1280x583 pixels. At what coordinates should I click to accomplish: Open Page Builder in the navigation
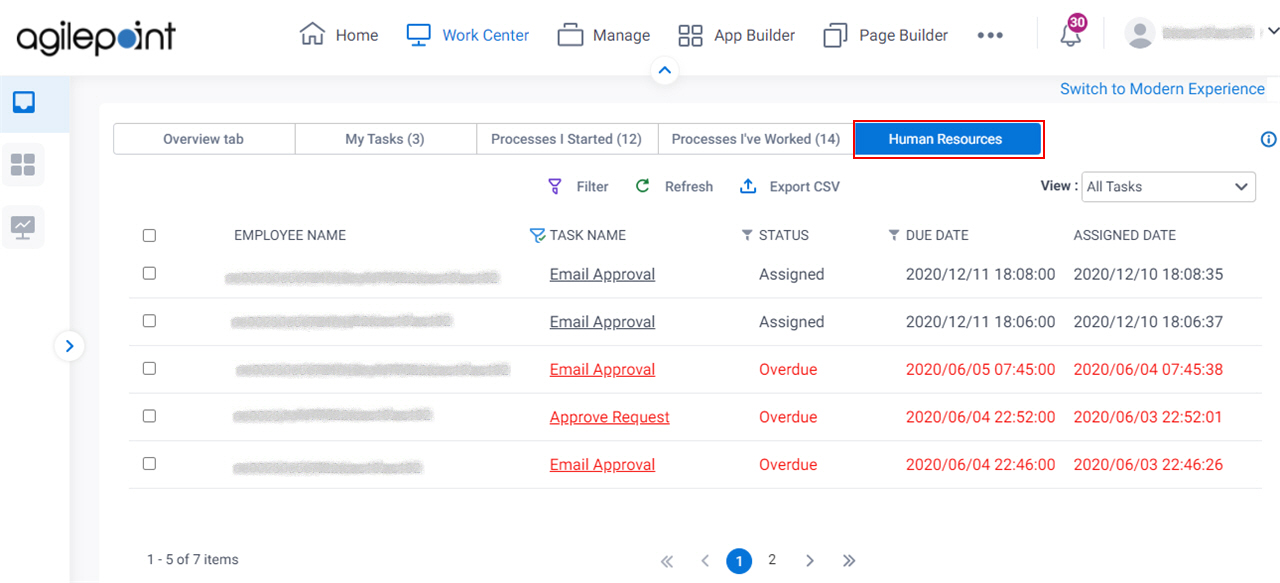point(885,35)
